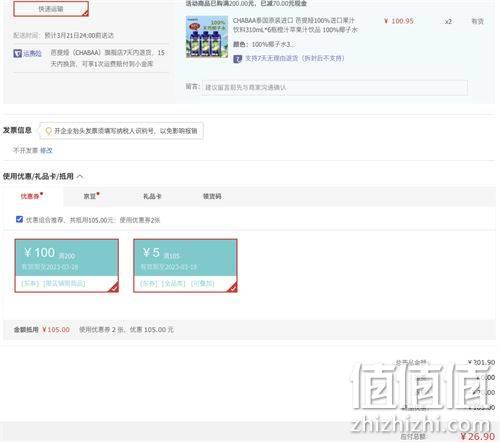500x442 pixels.
Task: Open the CHABAA product title link
Action: point(295,25)
